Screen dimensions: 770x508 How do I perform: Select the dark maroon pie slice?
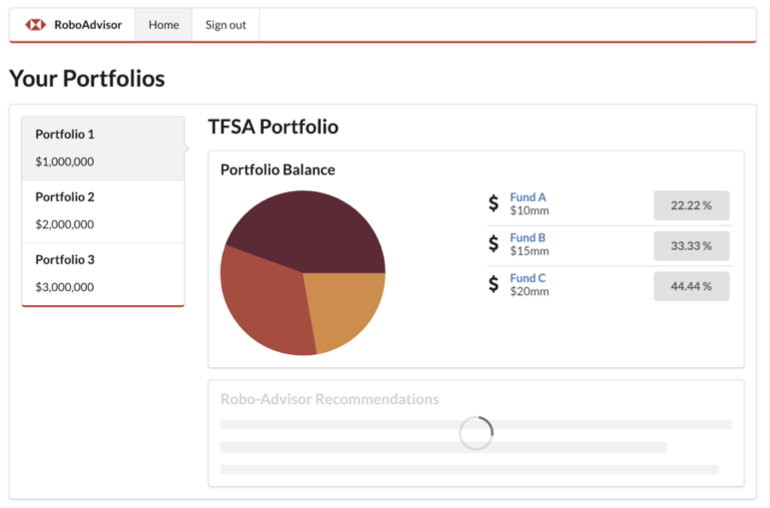coord(310,230)
